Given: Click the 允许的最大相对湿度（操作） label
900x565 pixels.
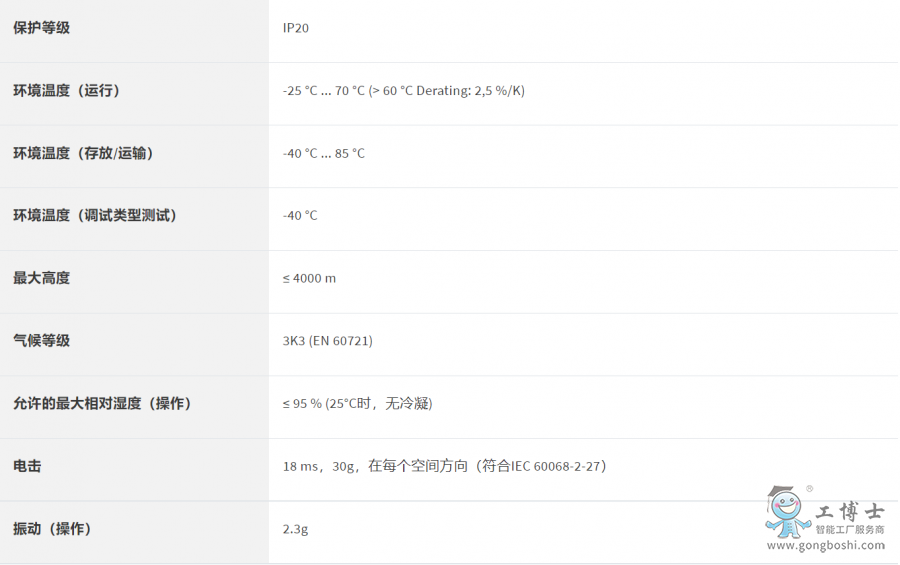Looking at the screenshot, I should click(101, 403).
